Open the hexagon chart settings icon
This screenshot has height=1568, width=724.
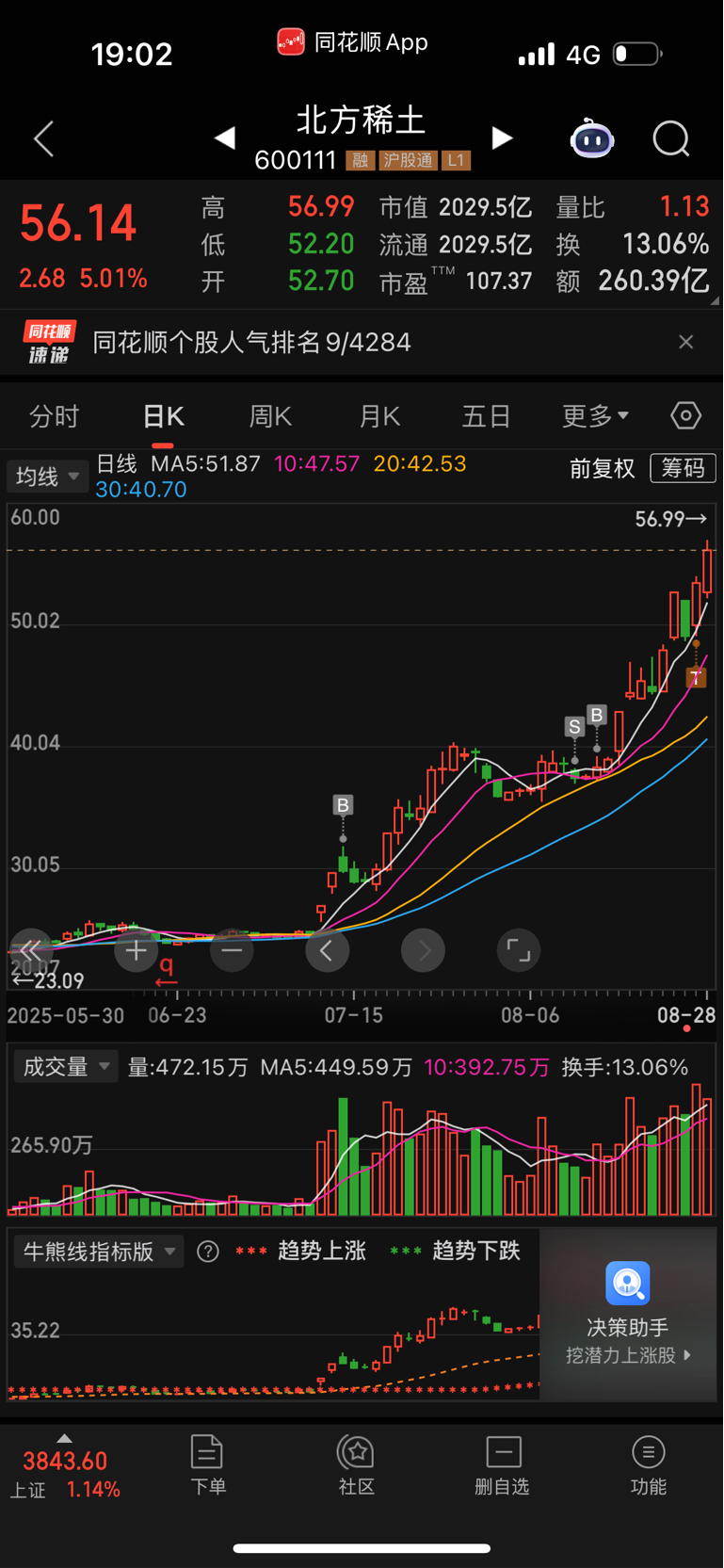[685, 415]
